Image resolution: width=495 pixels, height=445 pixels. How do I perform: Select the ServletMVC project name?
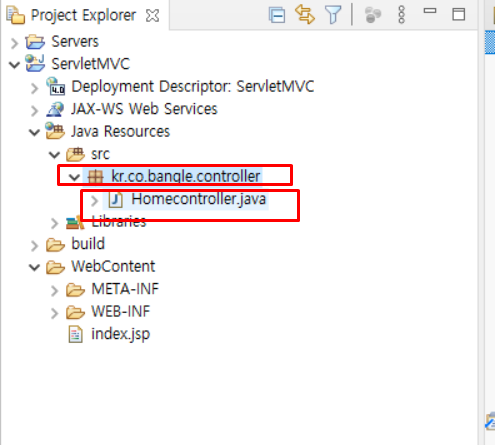90,64
